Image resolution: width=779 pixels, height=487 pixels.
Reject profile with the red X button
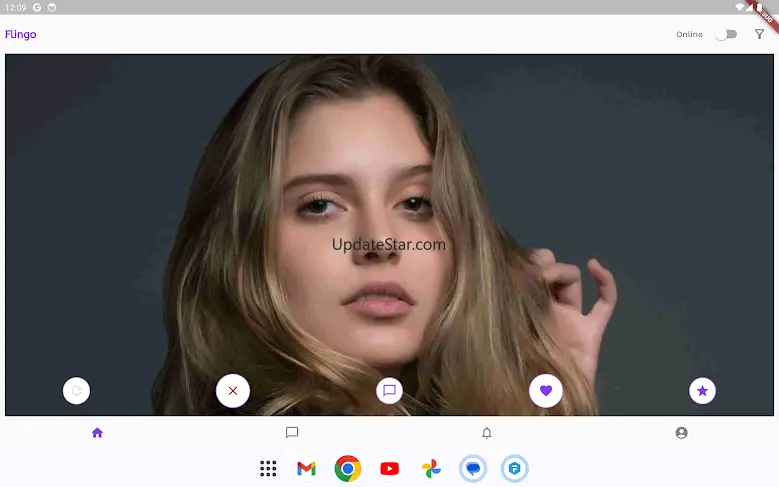(233, 391)
